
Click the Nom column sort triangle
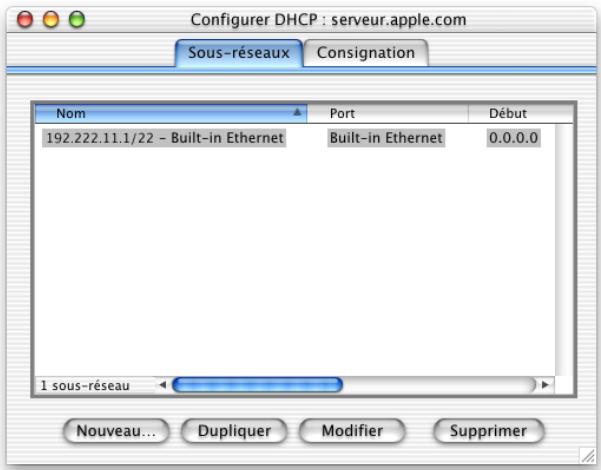297,112
